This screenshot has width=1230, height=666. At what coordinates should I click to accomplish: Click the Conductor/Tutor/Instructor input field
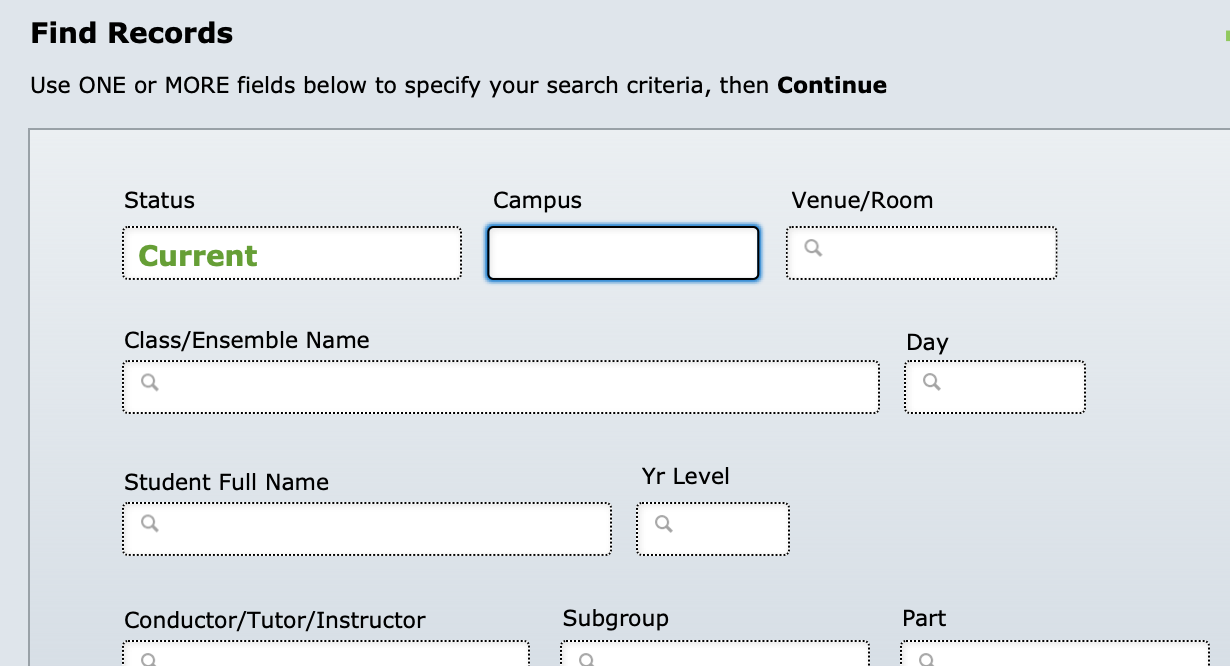326,654
